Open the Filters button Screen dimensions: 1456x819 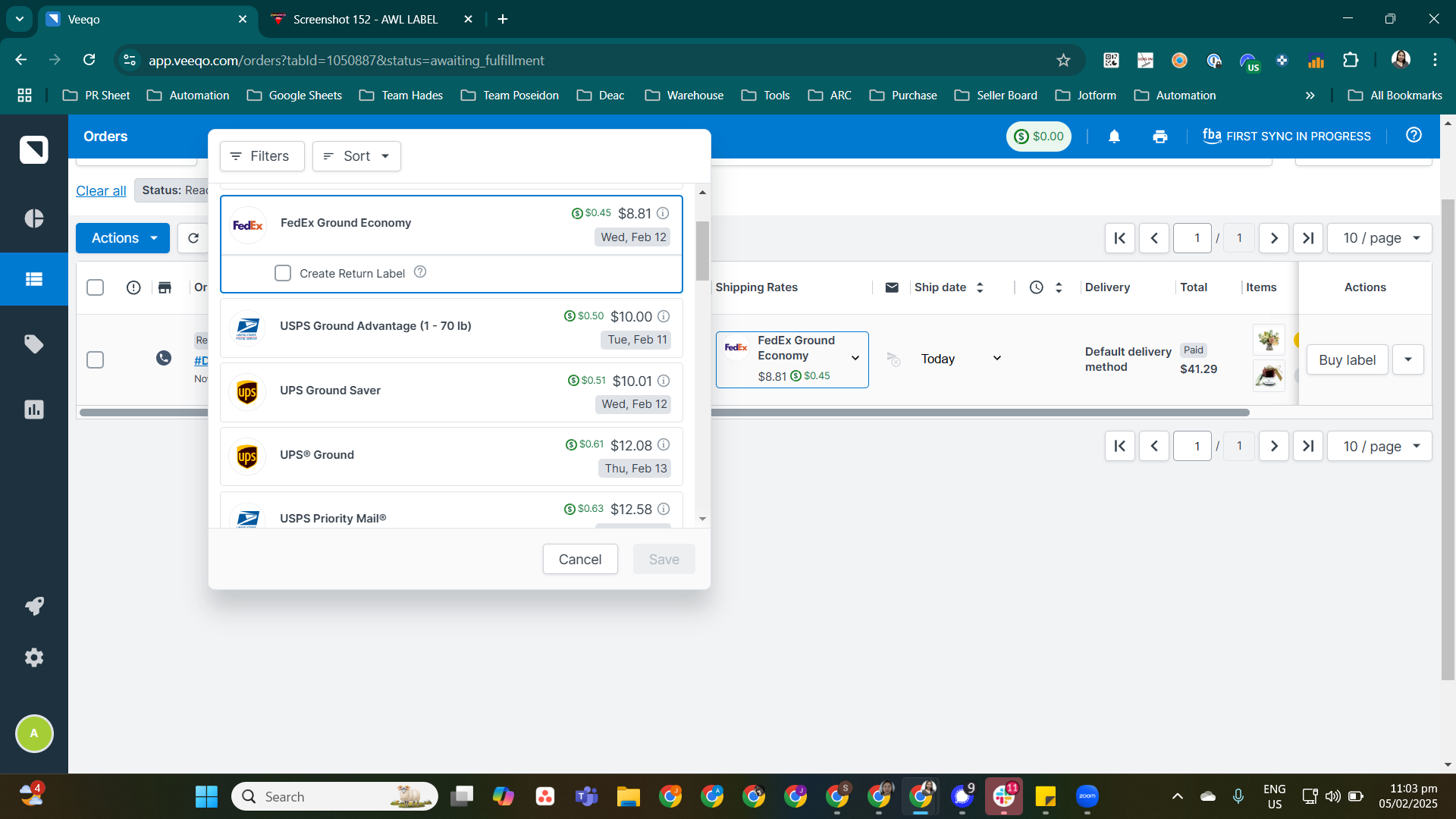tap(262, 156)
